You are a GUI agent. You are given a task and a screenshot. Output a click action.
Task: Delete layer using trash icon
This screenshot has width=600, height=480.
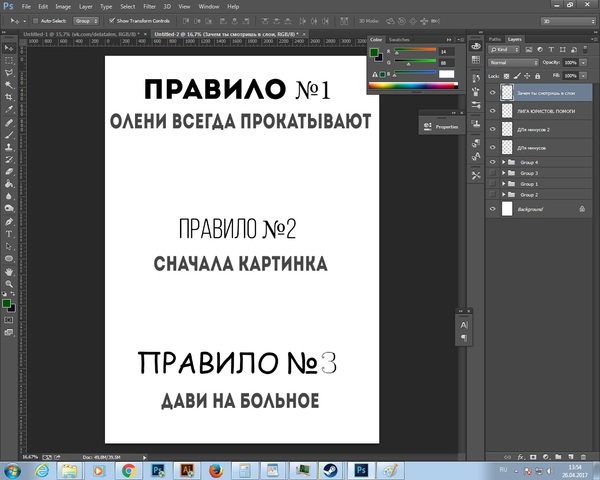[x=583, y=457]
